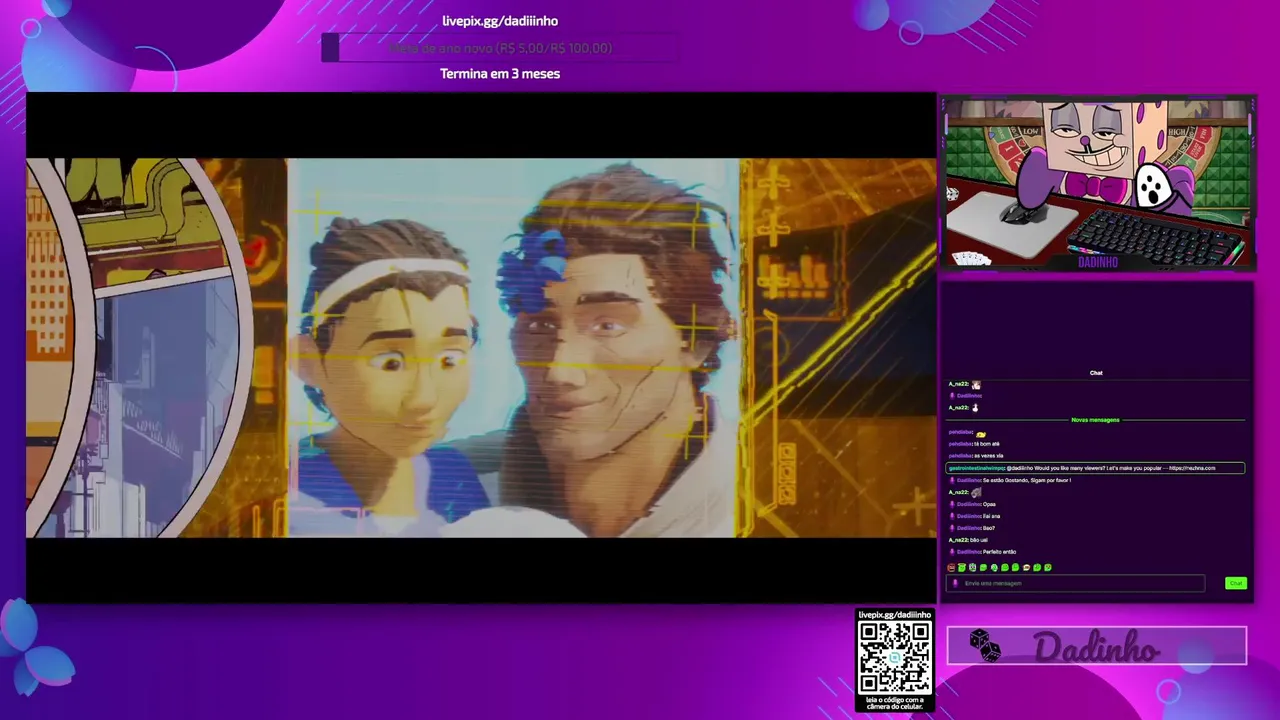
Task: Click the yellow emote sent by pehdiaba
Action: coord(981,434)
